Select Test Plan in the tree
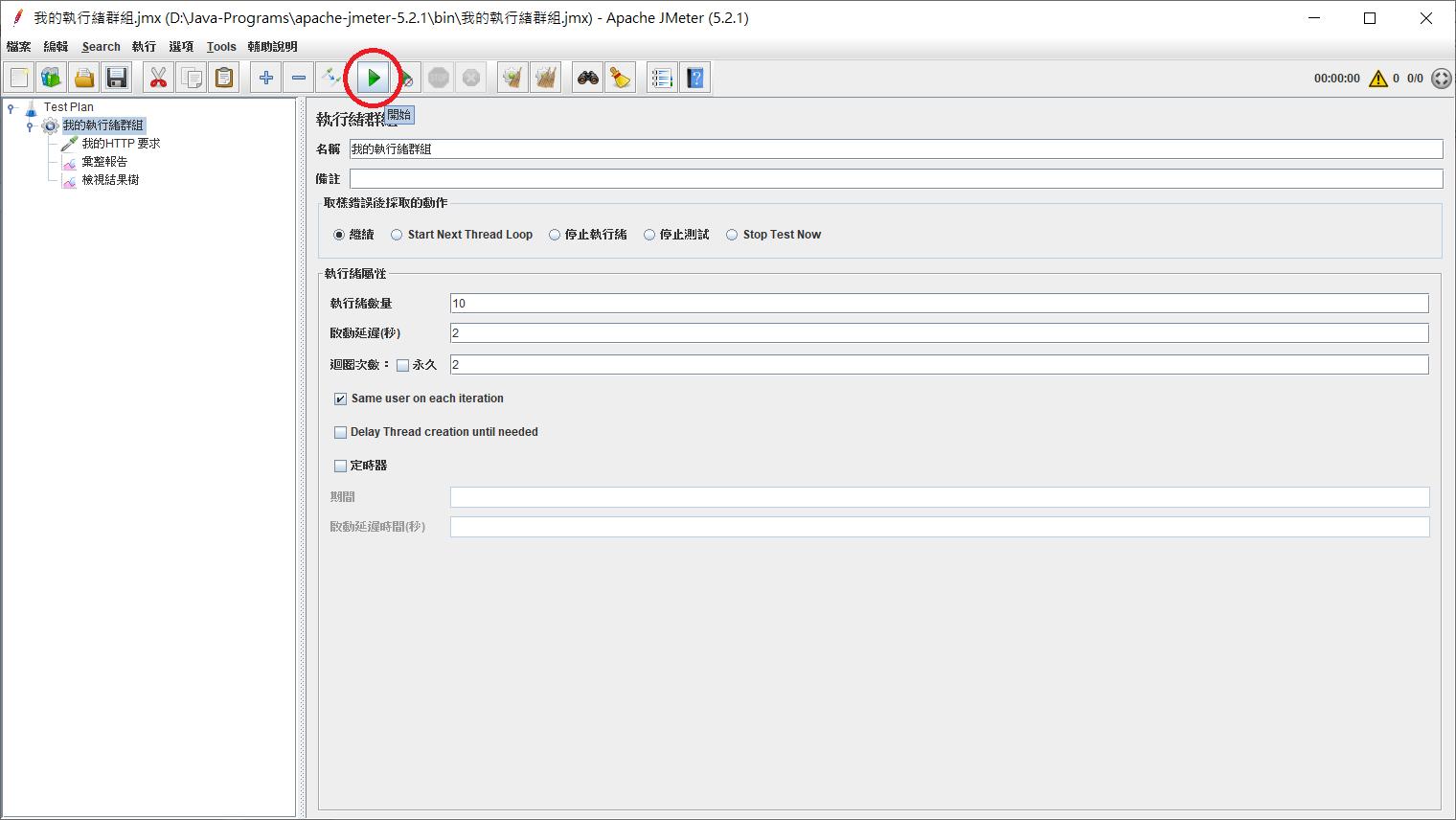The width and height of the screenshot is (1456, 820). pyautogui.click(x=68, y=107)
